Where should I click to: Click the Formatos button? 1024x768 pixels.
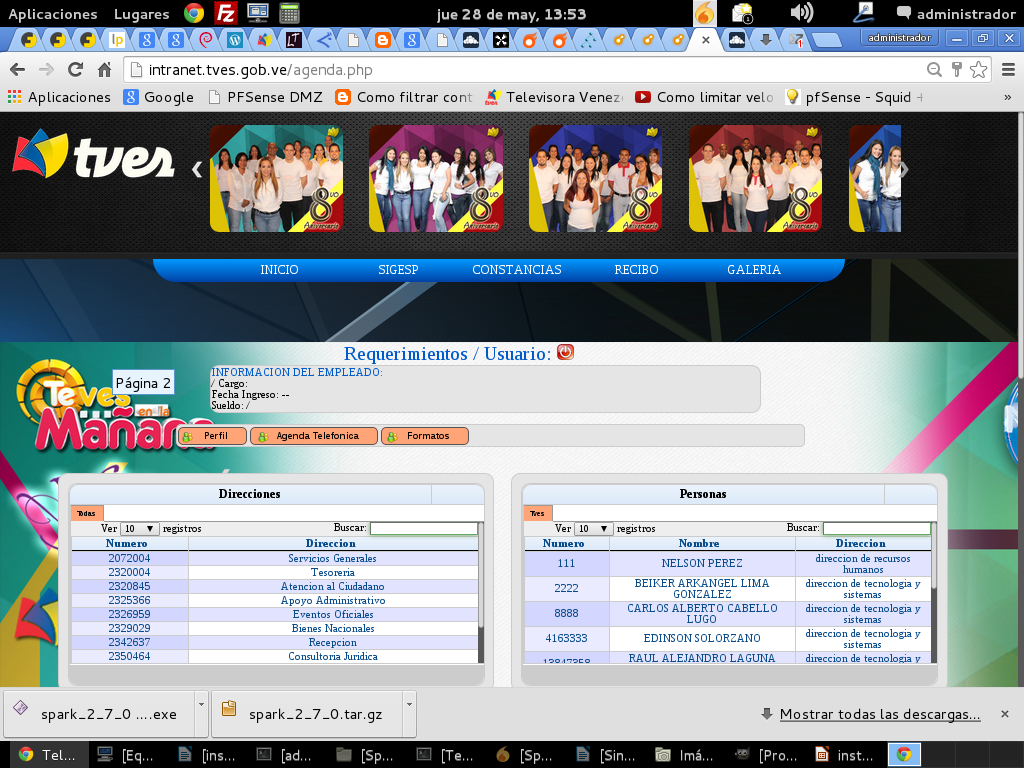click(425, 436)
